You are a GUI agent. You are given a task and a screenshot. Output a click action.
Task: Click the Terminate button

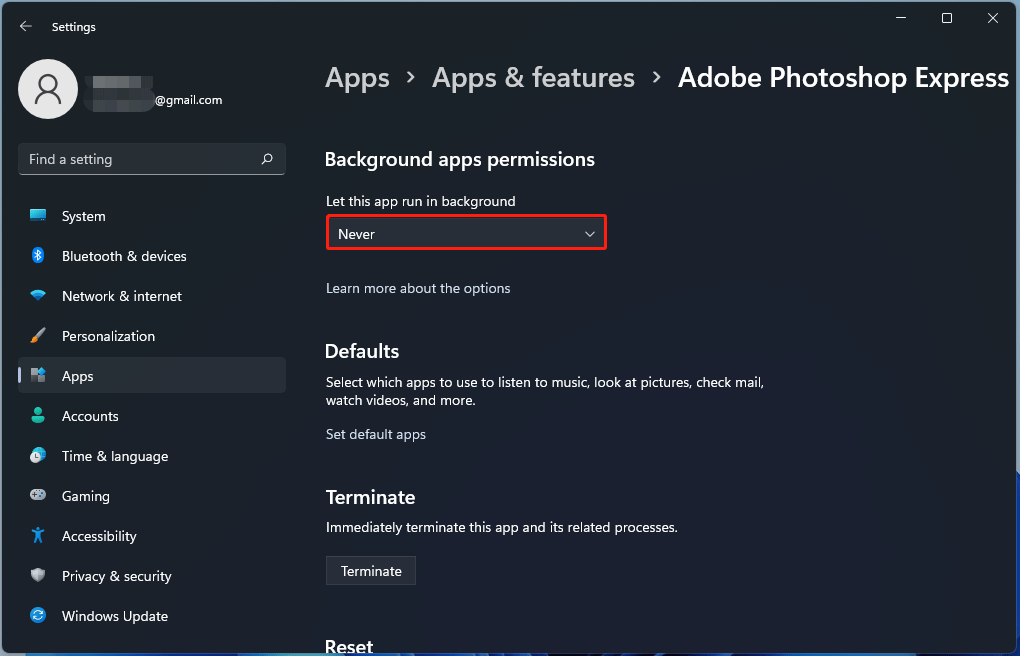(x=371, y=571)
